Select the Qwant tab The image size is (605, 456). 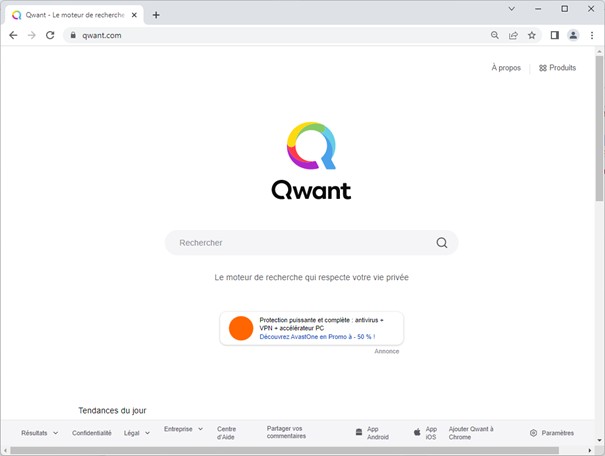[x=74, y=15]
